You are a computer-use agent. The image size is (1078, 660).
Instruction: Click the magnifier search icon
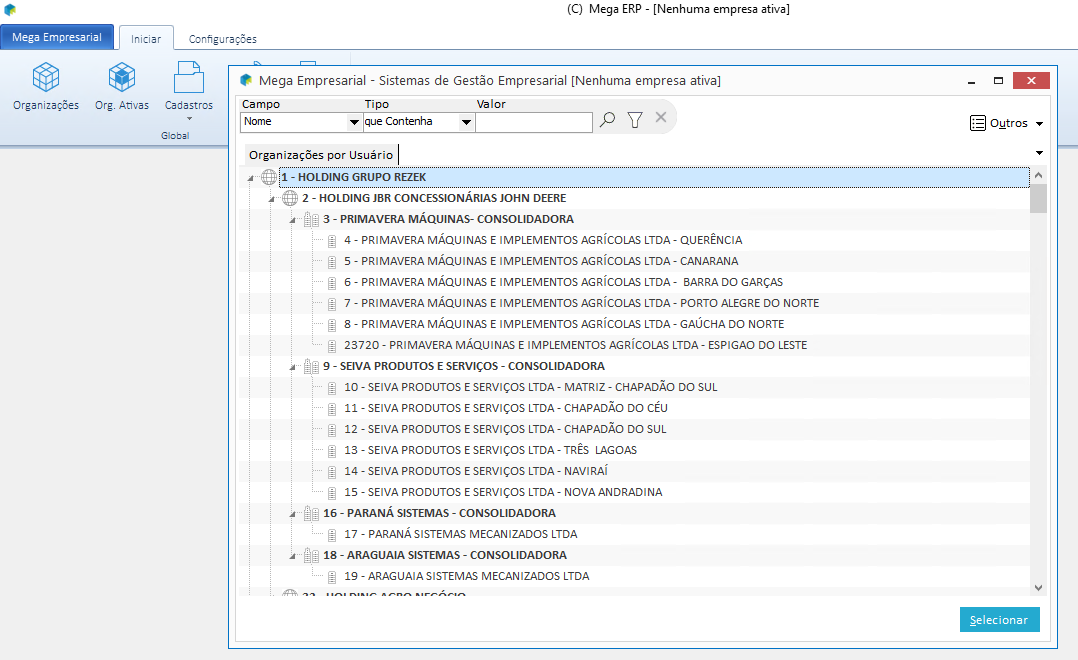click(607, 120)
